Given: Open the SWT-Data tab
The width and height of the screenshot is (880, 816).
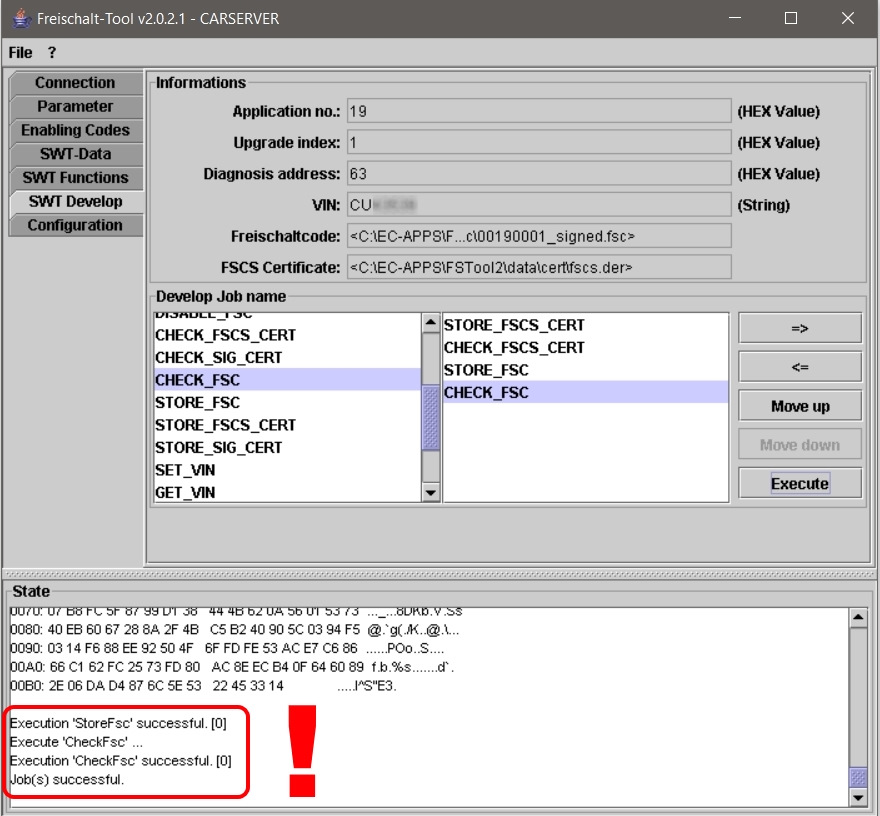Looking at the screenshot, I should click(x=76, y=154).
